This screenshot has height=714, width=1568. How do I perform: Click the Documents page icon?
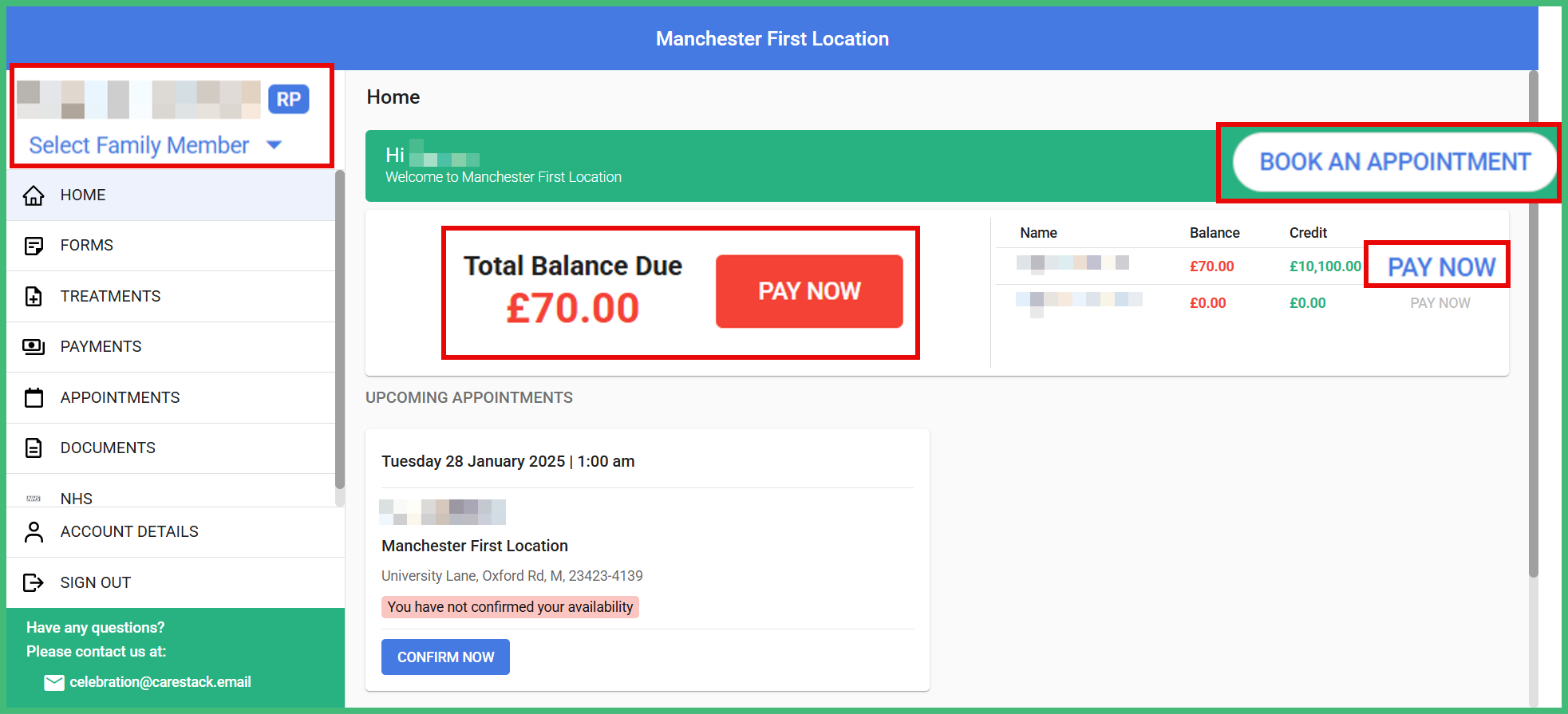[34, 448]
